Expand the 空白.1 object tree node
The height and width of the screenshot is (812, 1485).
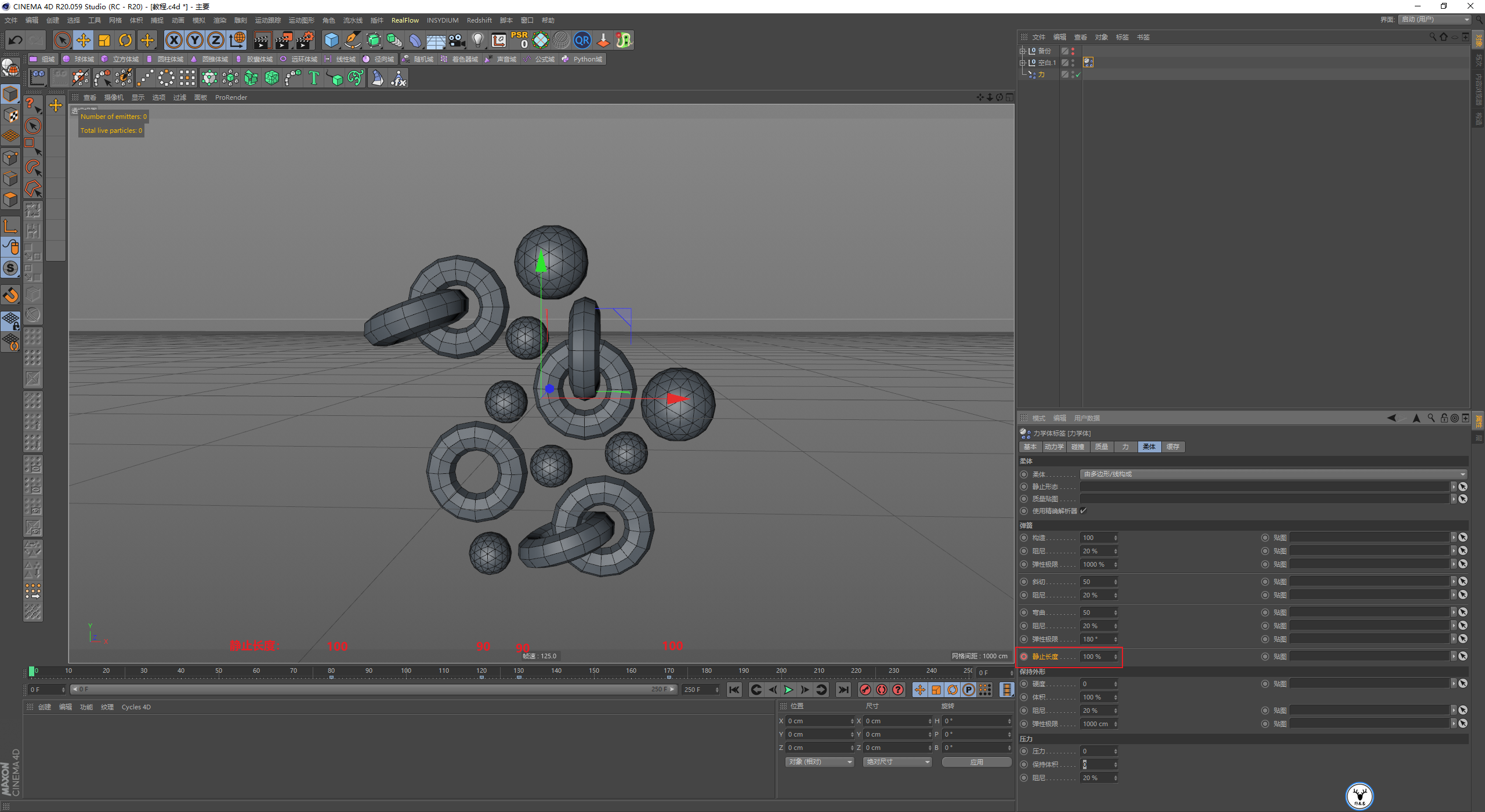tap(1022, 63)
